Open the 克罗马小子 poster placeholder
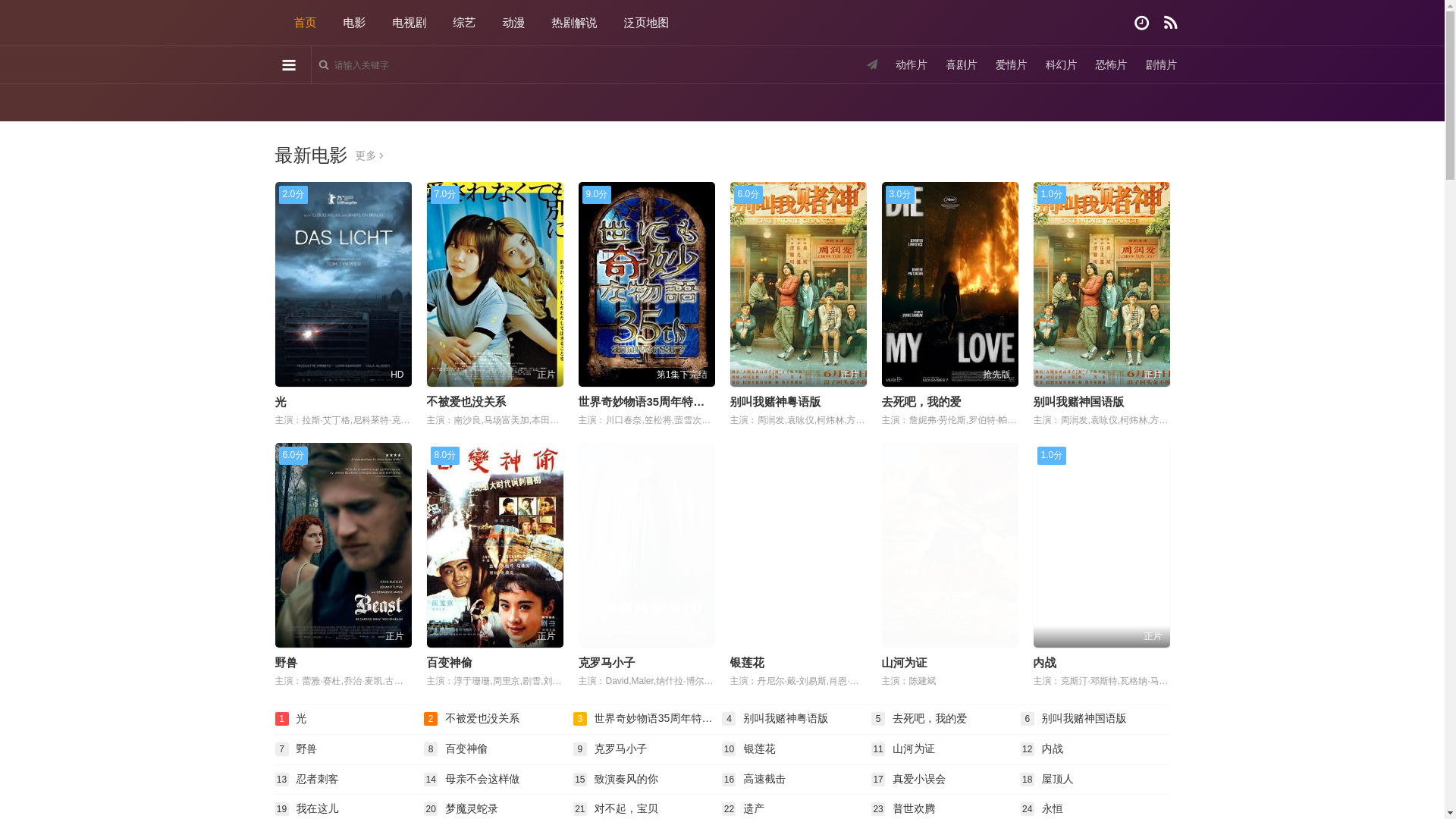 coord(647,545)
